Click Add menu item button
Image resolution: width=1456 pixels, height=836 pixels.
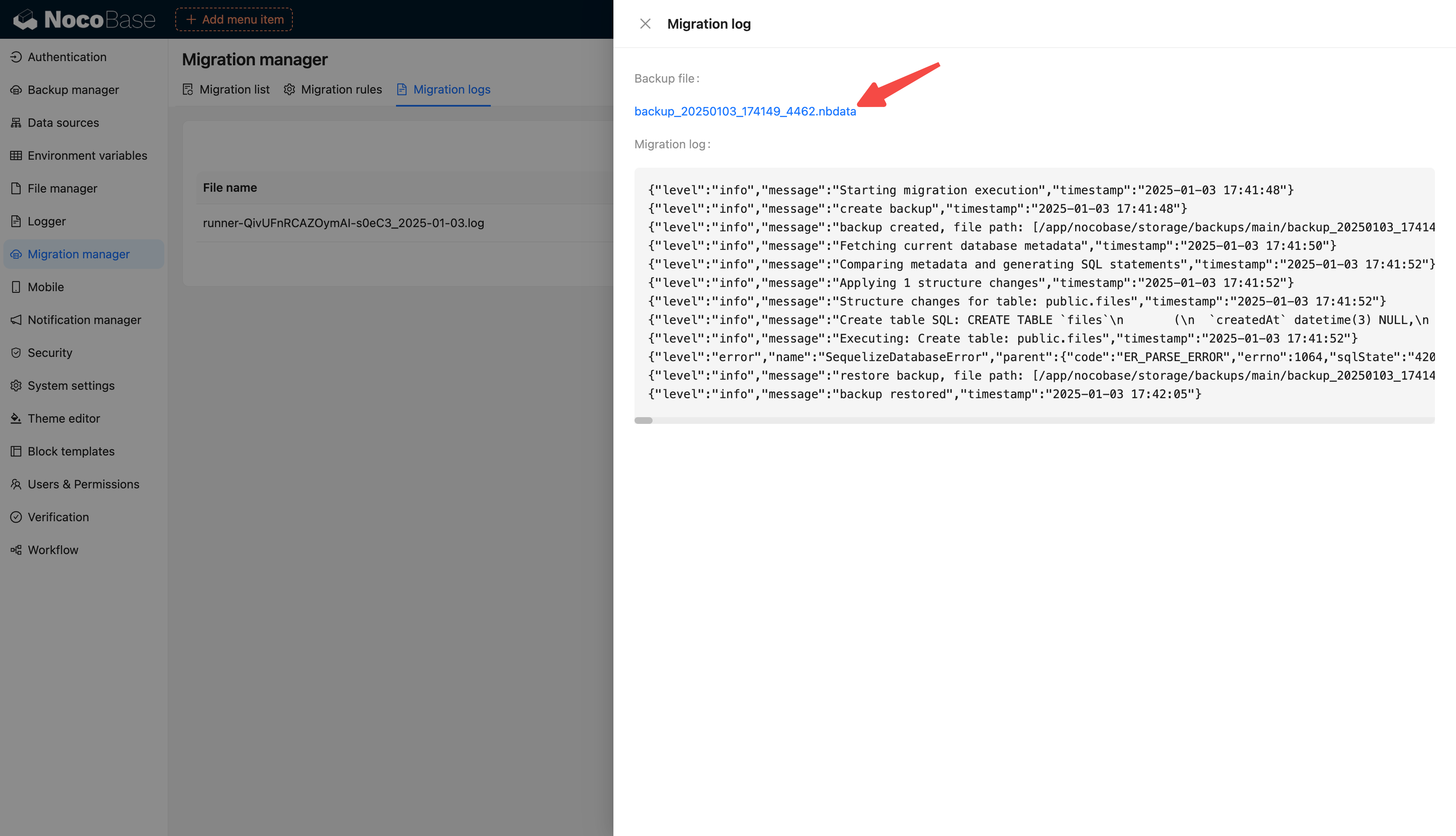coord(234,19)
